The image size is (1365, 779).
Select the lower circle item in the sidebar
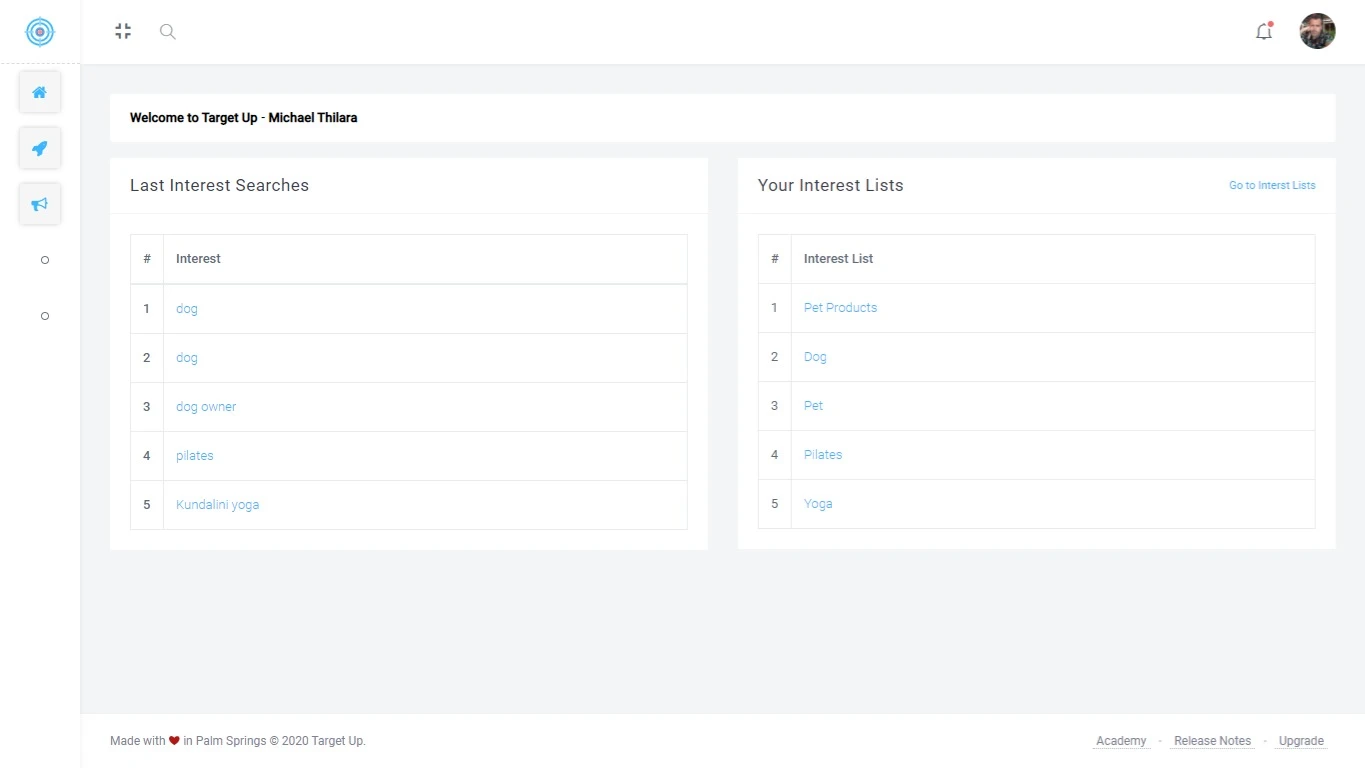click(x=44, y=315)
